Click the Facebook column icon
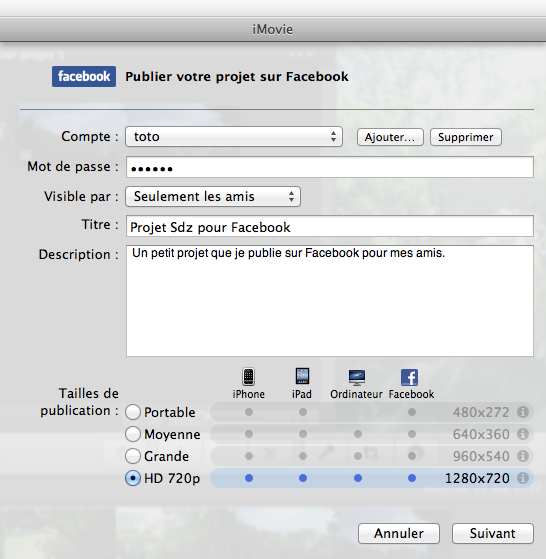This screenshot has height=559, width=546. (x=410, y=378)
